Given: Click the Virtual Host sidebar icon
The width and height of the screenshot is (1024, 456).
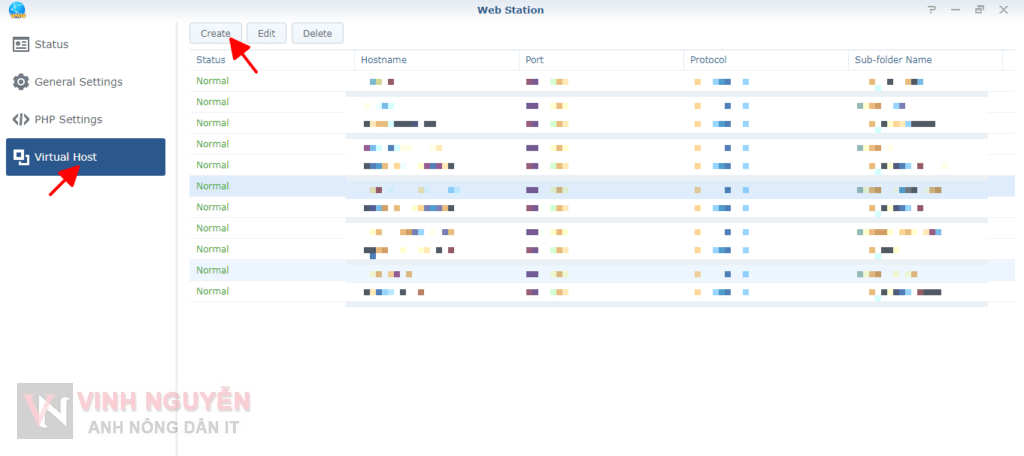Looking at the screenshot, I should click(x=21, y=157).
